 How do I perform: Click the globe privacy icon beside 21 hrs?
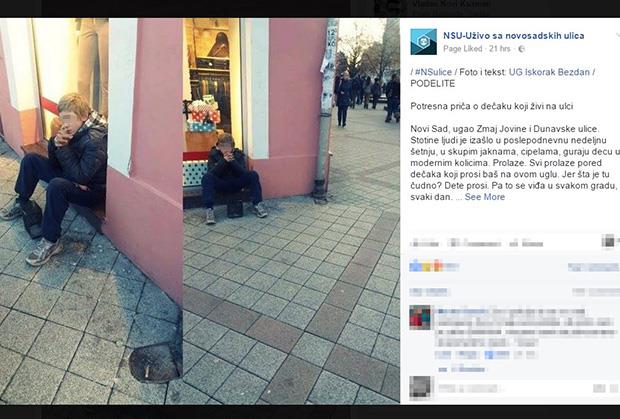tap(521, 49)
